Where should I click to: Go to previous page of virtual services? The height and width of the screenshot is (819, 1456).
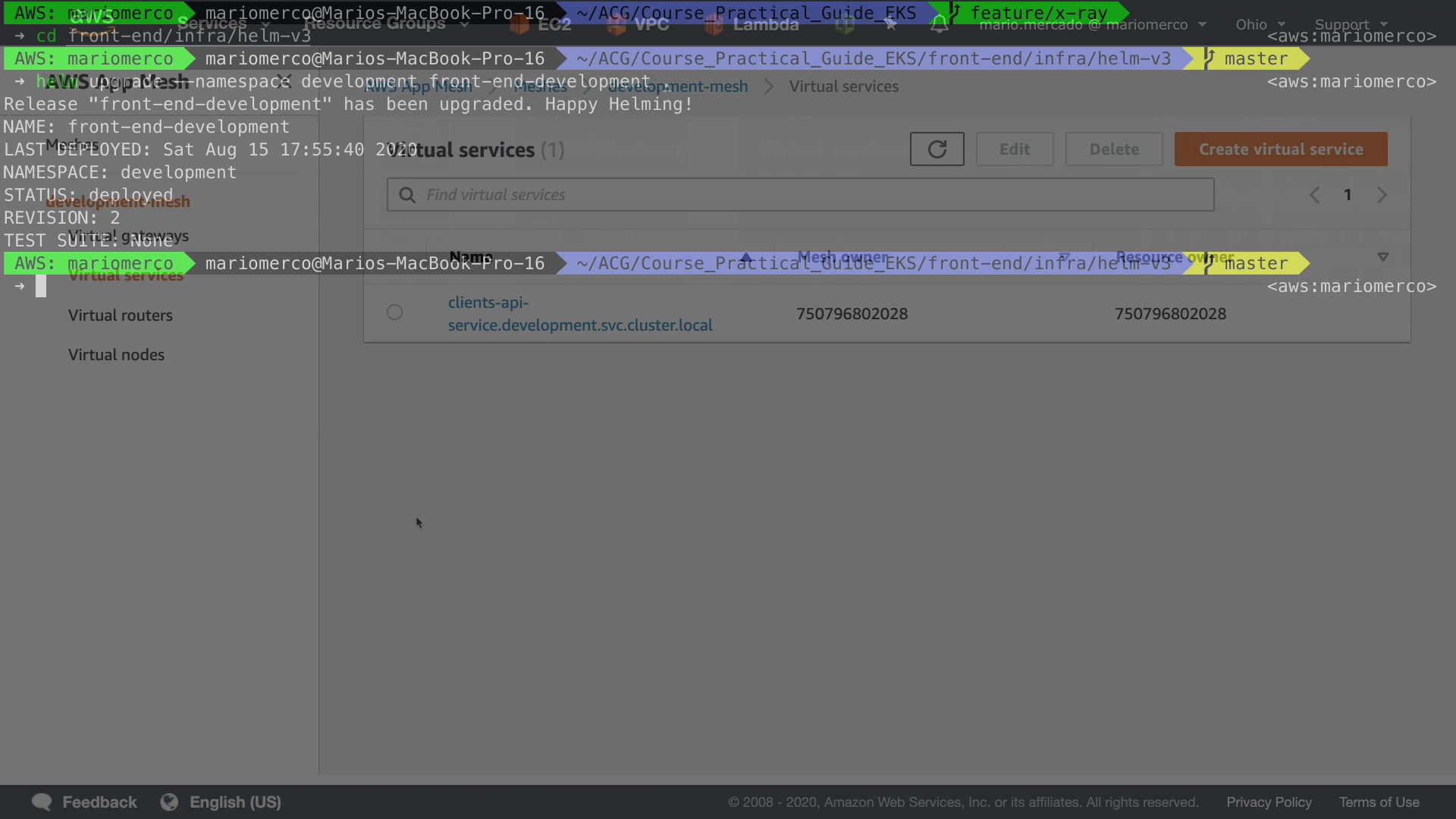pyautogui.click(x=1314, y=195)
